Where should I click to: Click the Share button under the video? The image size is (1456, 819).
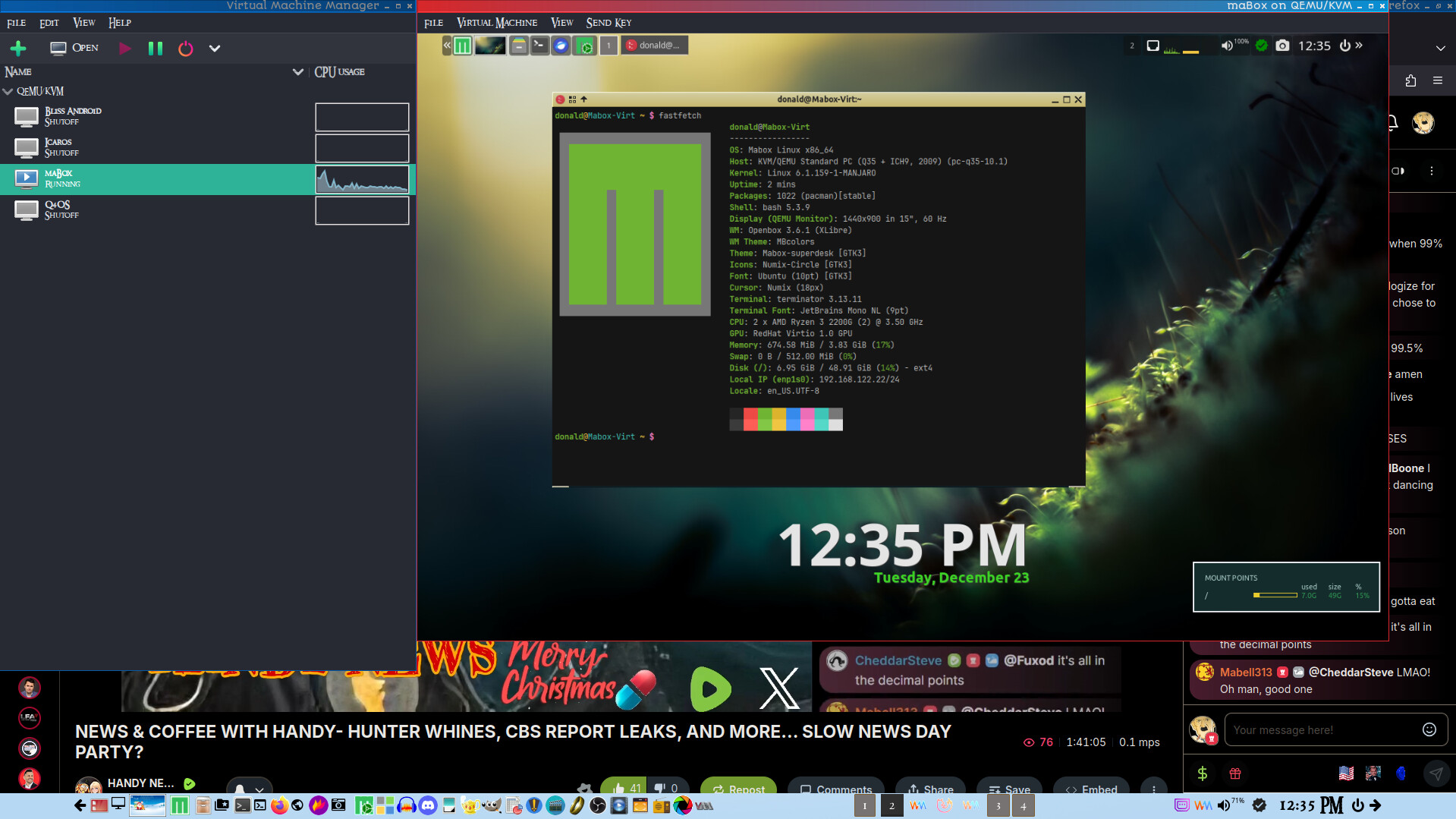click(930, 789)
